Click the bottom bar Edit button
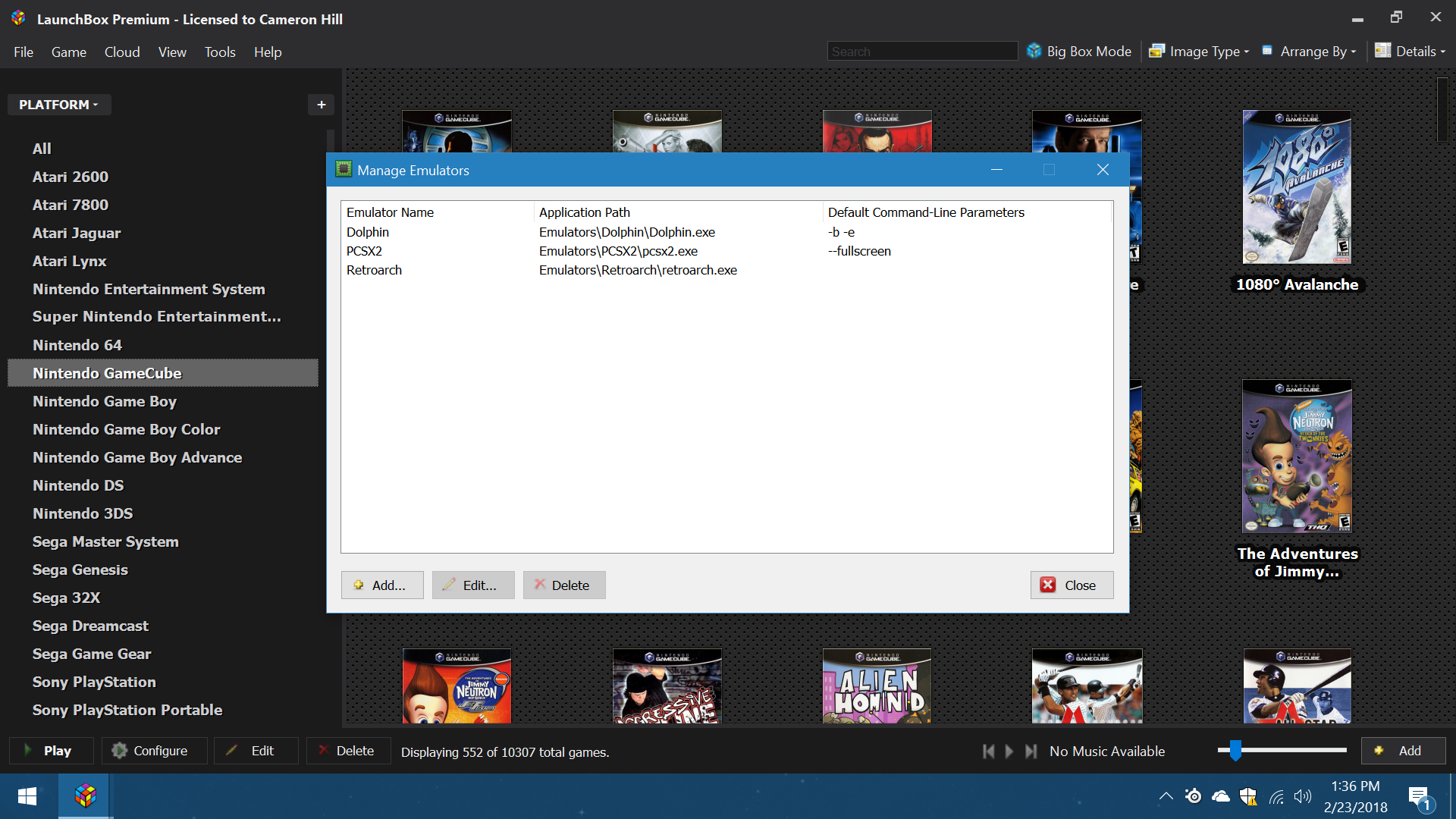The height and width of the screenshot is (819, 1456). click(x=256, y=751)
